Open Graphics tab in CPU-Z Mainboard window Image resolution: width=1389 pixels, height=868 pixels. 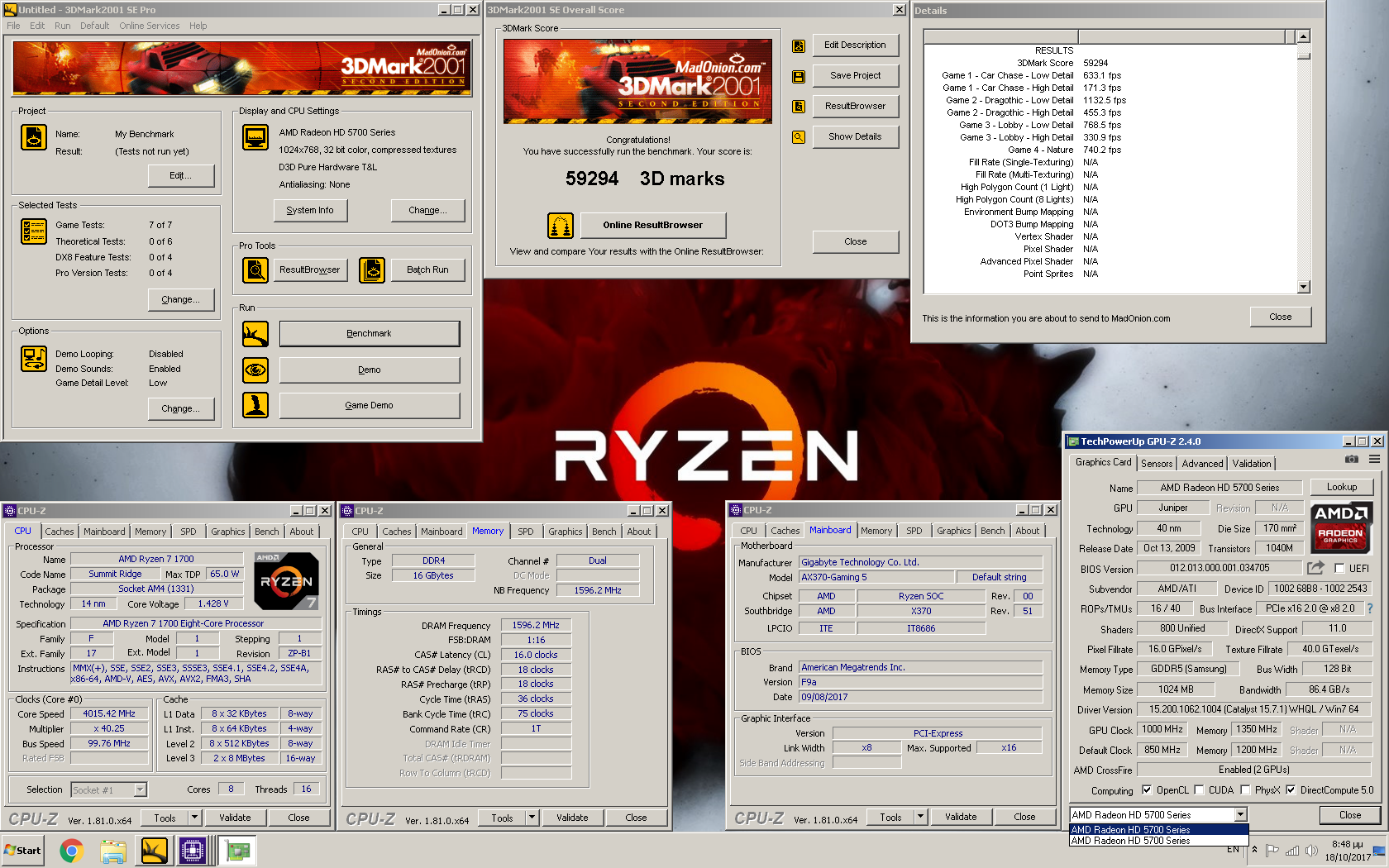(x=954, y=531)
